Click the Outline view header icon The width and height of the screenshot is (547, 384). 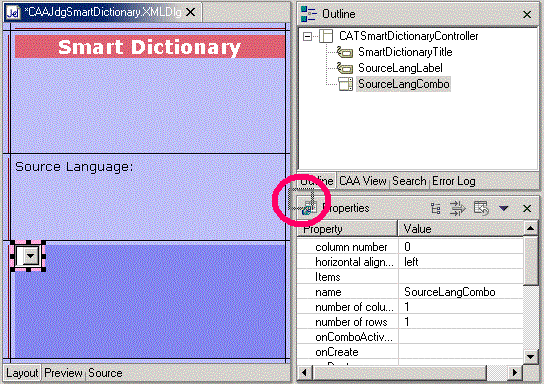coord(309,14)
